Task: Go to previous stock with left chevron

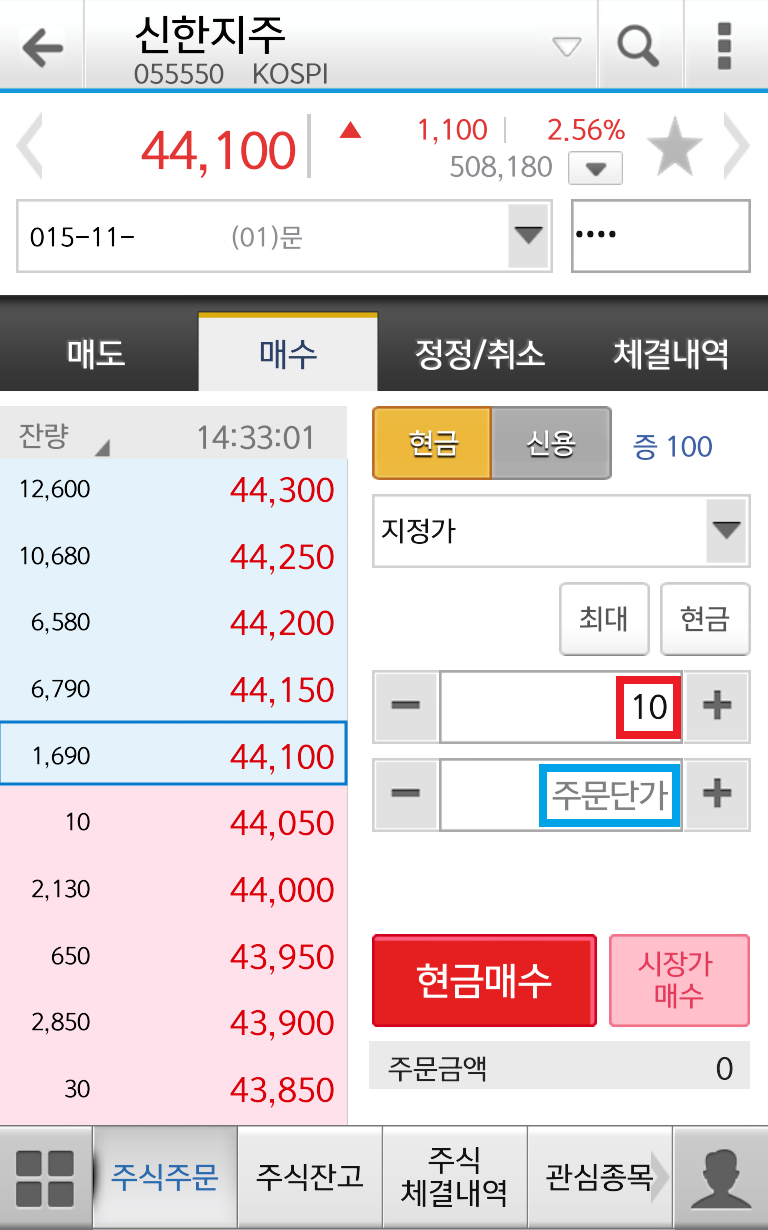Action: 29,147
